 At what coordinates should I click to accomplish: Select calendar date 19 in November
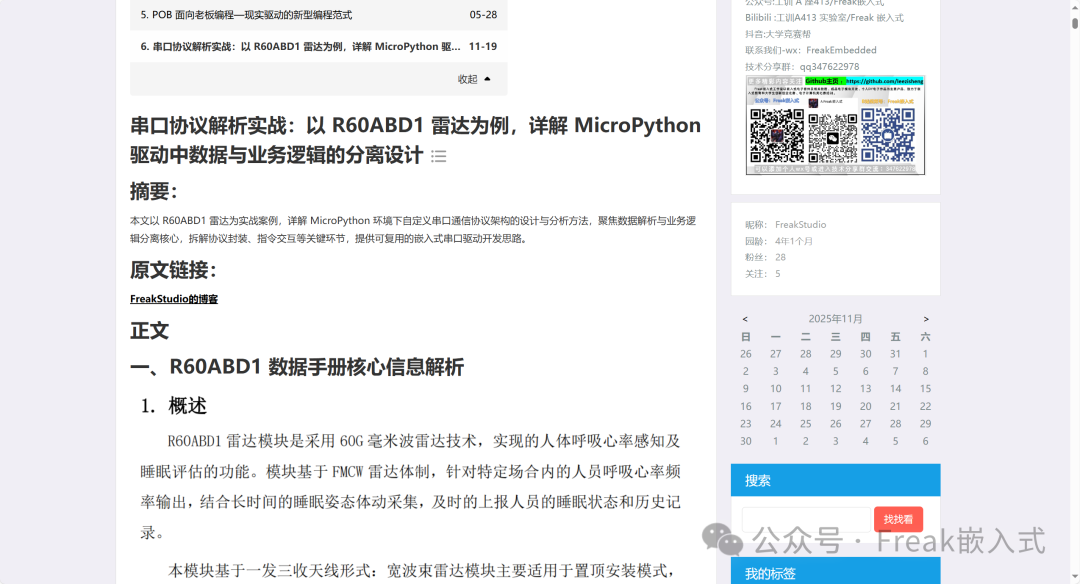point(835,406)
